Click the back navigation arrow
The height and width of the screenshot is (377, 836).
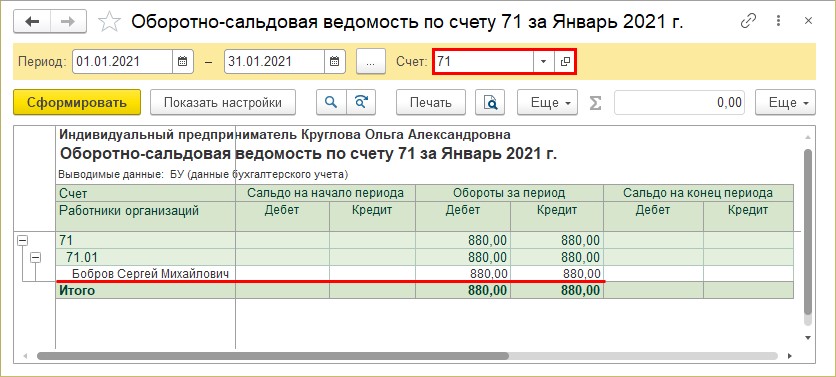click(32, 21)
